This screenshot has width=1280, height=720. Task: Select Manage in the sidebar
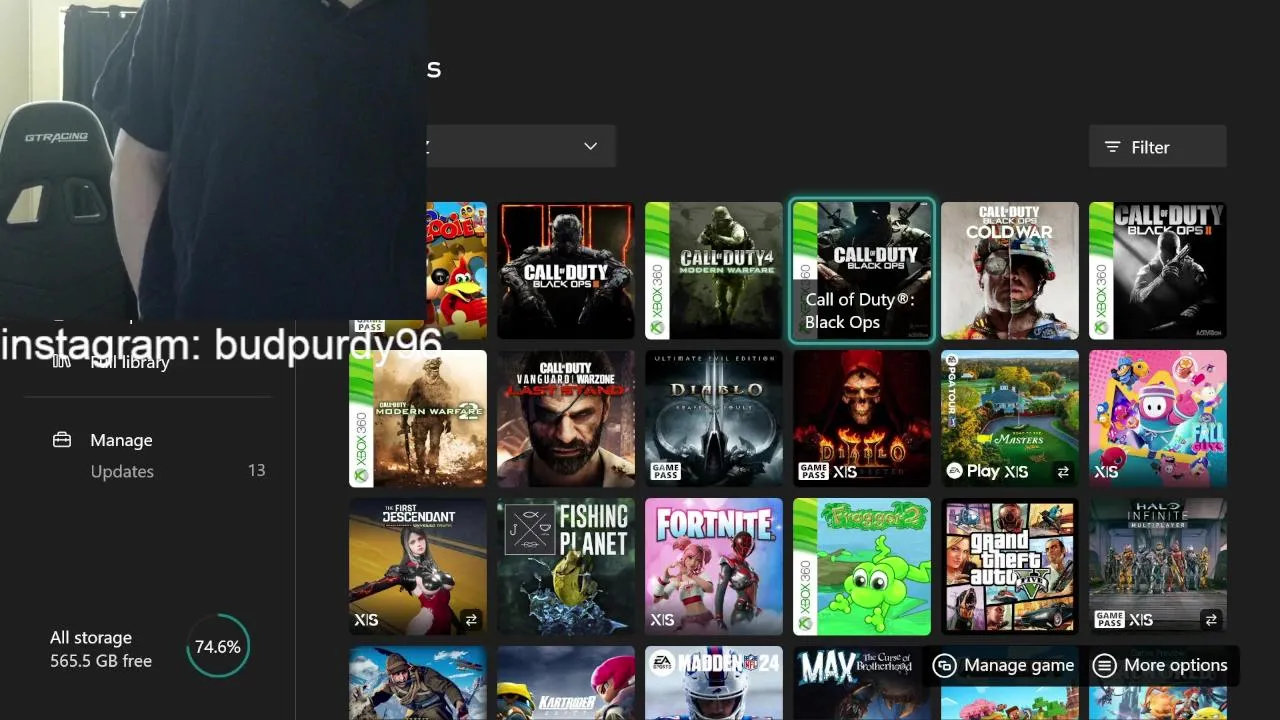121,440
